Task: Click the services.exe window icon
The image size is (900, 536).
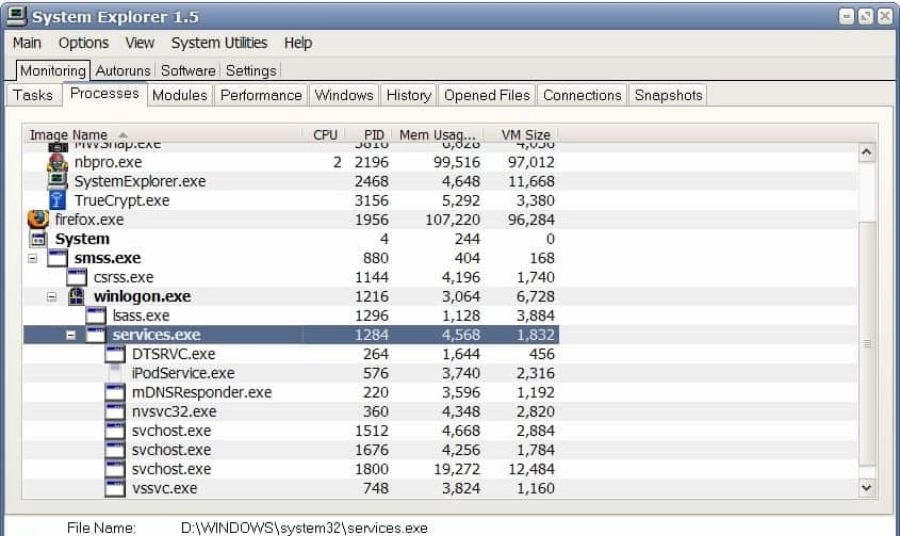Action: coord(96,335)
